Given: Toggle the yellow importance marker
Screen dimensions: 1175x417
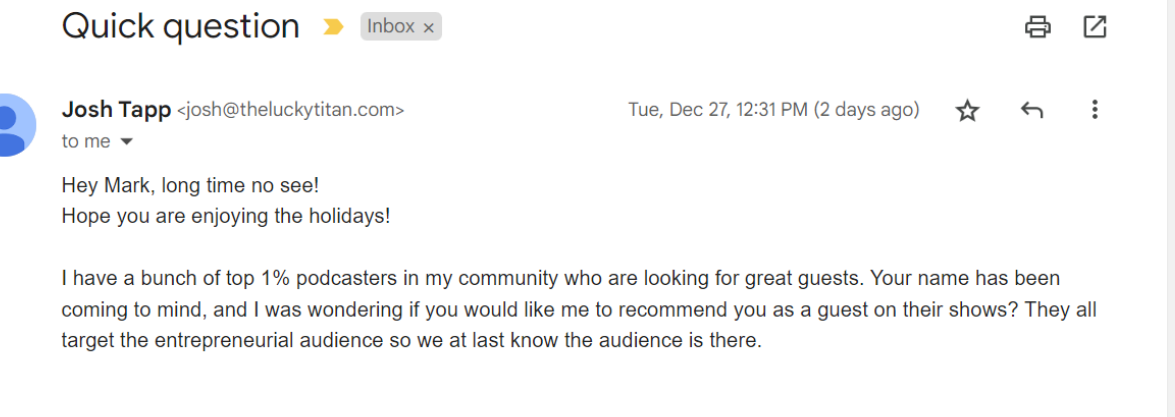Looking at the screenshot, I should (x=333, y=27).
